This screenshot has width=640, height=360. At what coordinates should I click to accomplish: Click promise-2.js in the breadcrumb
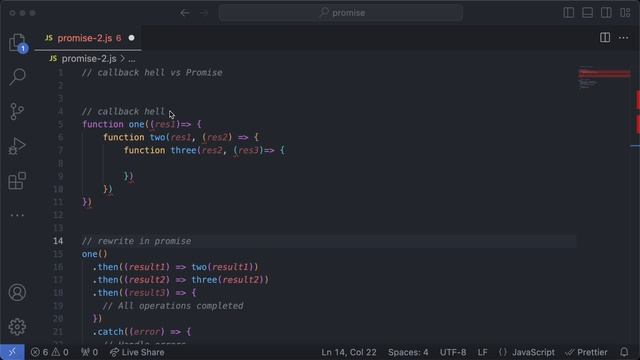click(x=89, y=59)
